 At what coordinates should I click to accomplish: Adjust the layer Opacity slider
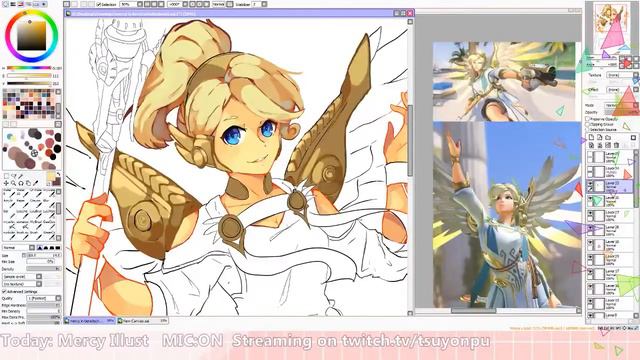tap(621, 112)
